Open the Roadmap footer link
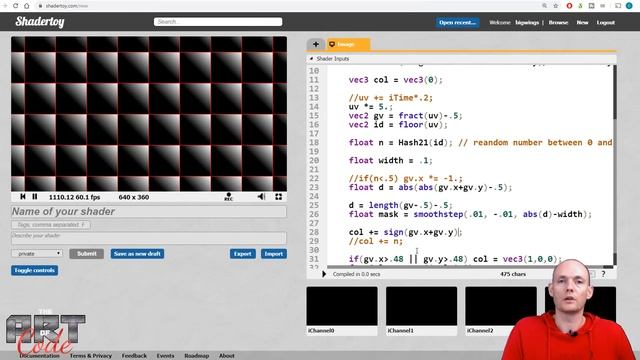The width and height of the screenshot is (640, 360). [196, 356]
